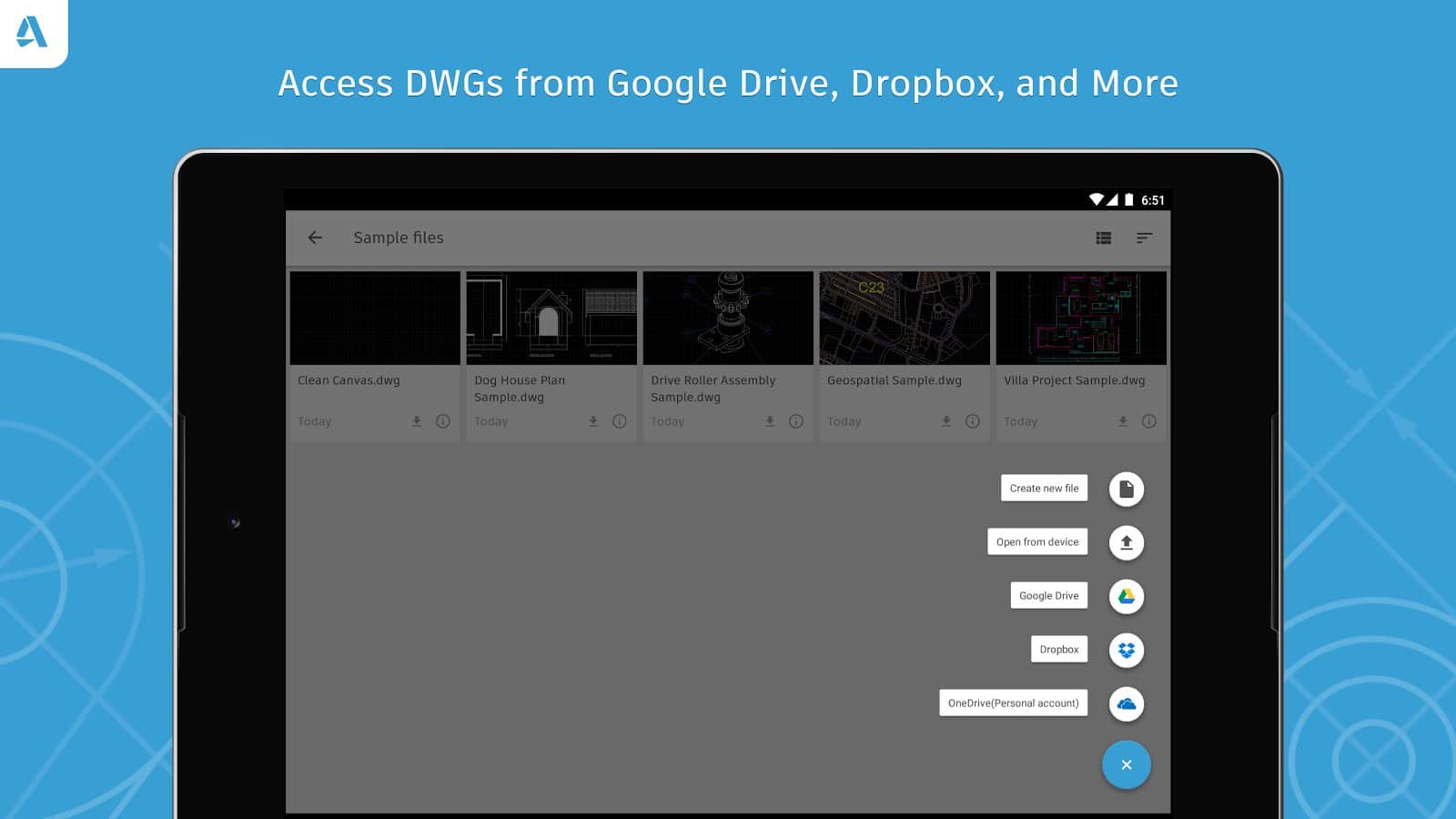Image resolution: width=1456 pixels, height=819 pixels.
Task: Click the Open from device upload icon
Action: (1126, 542)
